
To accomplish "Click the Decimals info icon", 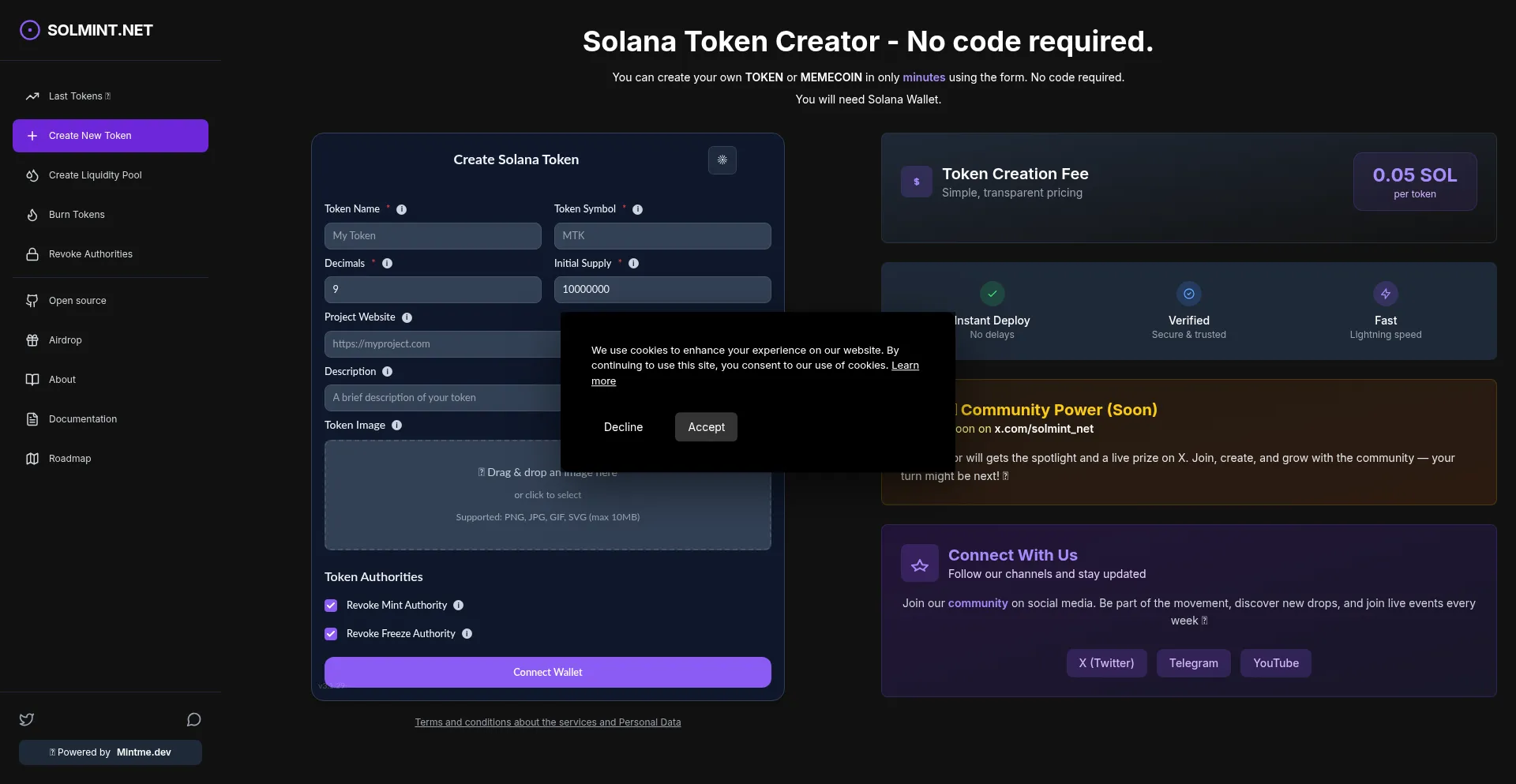I will (386, 264).
